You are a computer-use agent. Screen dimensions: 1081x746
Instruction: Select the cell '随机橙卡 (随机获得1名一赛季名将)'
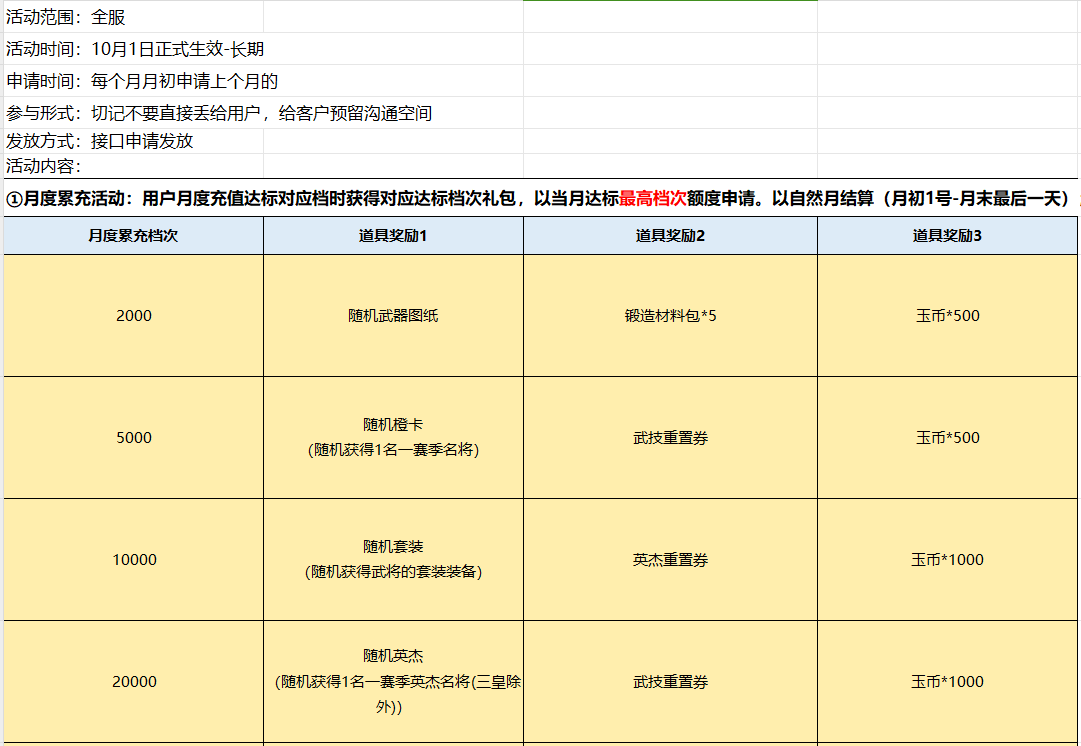(394, 438)
